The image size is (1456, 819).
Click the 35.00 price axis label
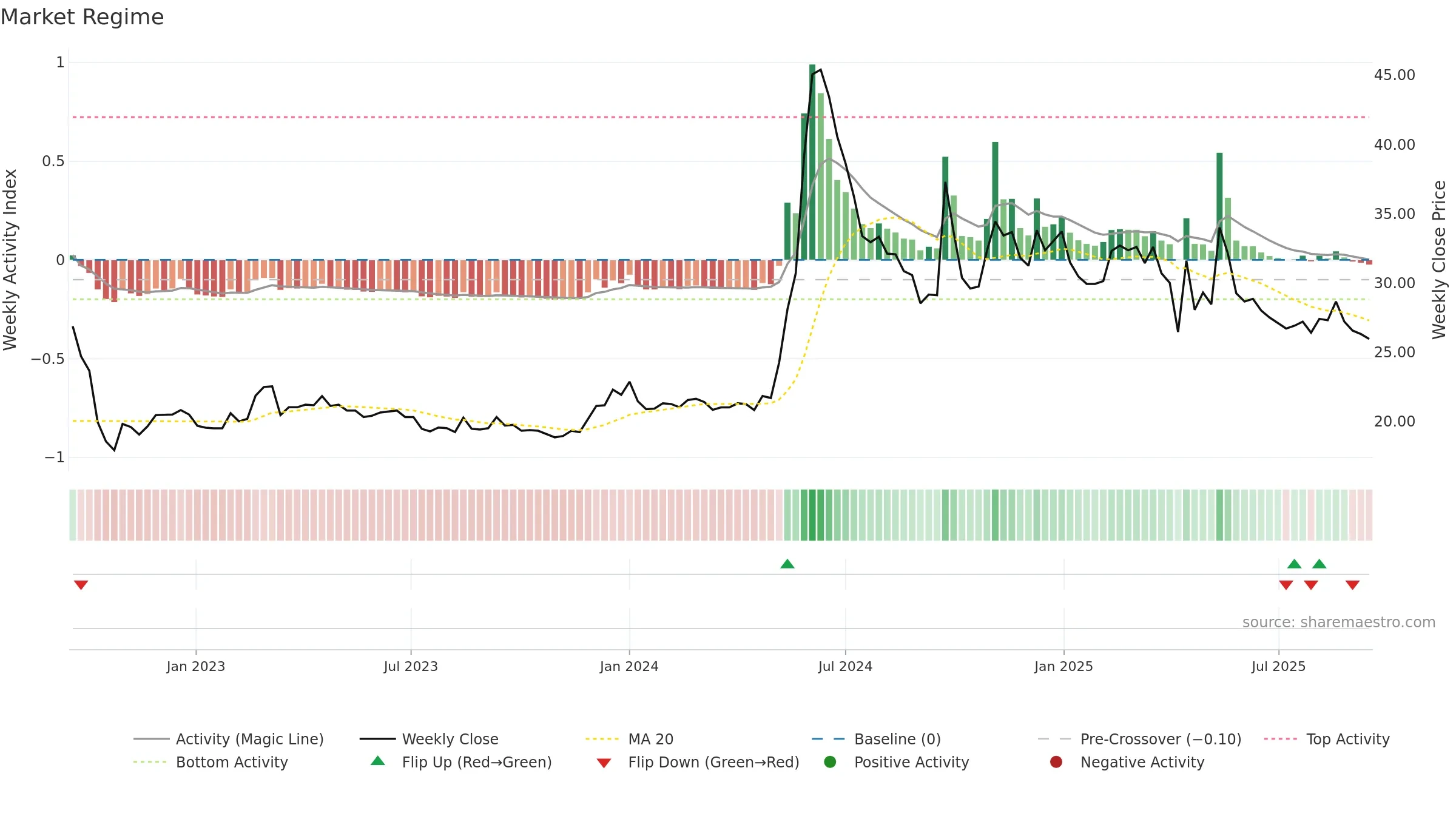tap(1395, 214)
